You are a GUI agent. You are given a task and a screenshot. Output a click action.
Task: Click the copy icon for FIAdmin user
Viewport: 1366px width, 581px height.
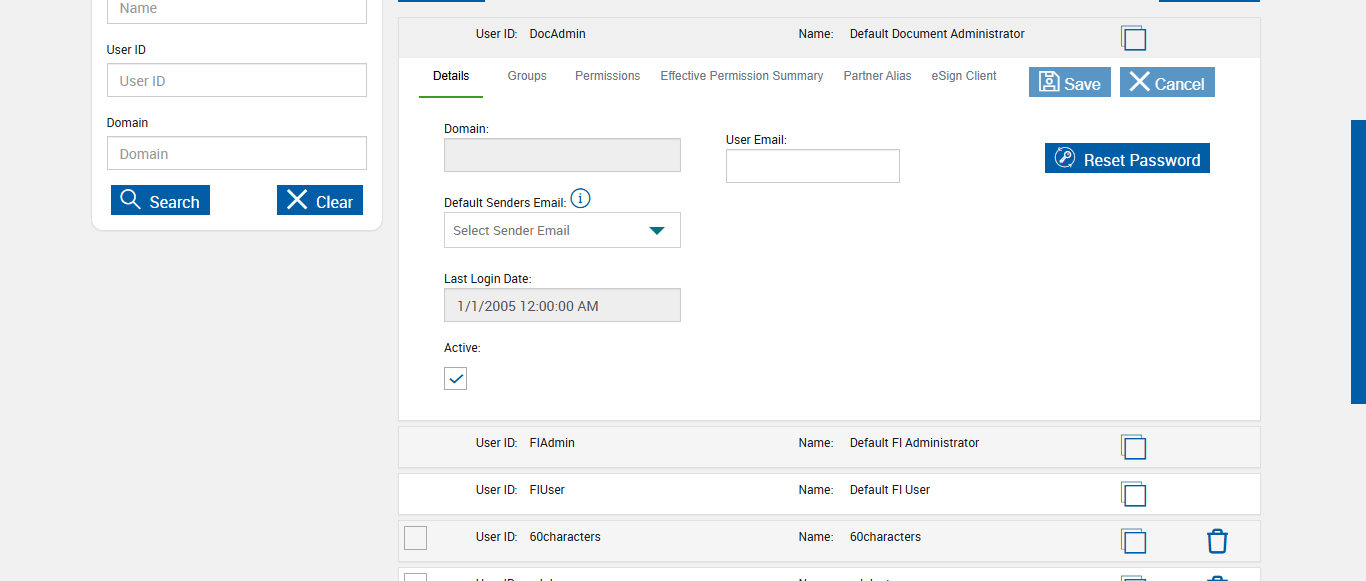pyautogui.click(x=1133, y=447)
